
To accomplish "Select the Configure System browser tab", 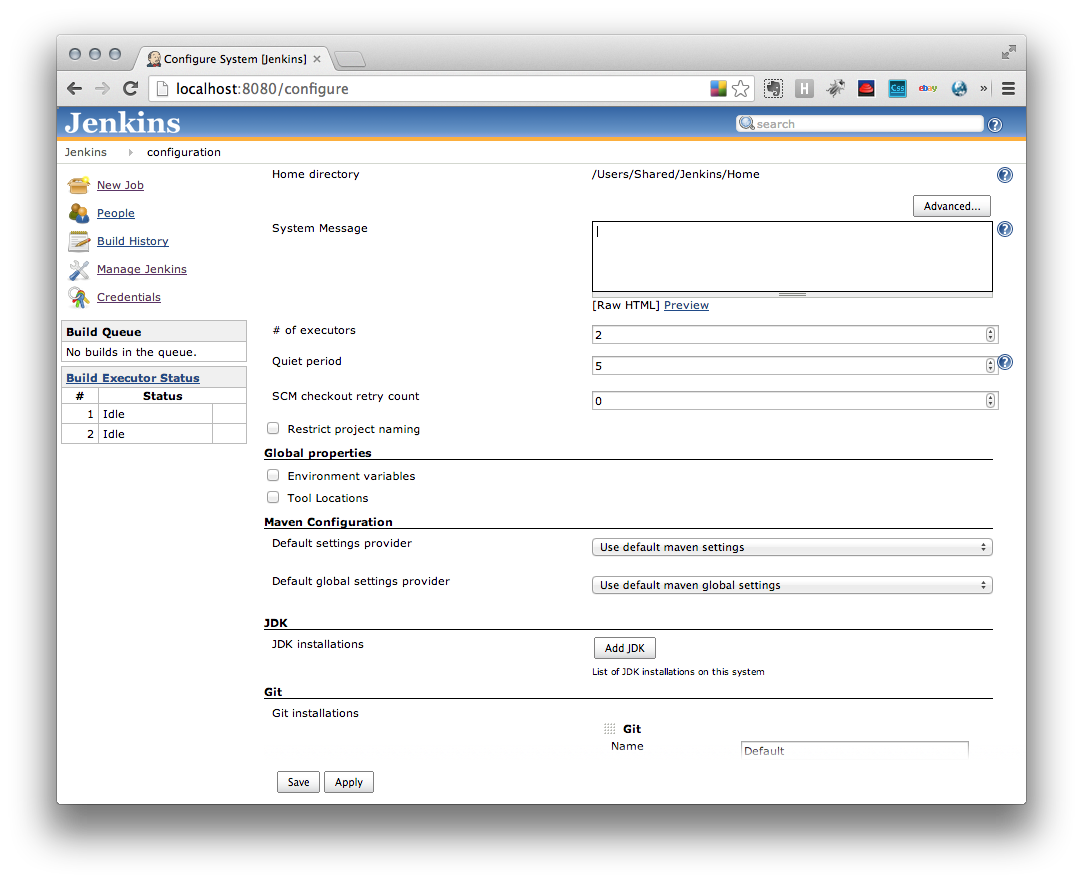I will [235, 59].
